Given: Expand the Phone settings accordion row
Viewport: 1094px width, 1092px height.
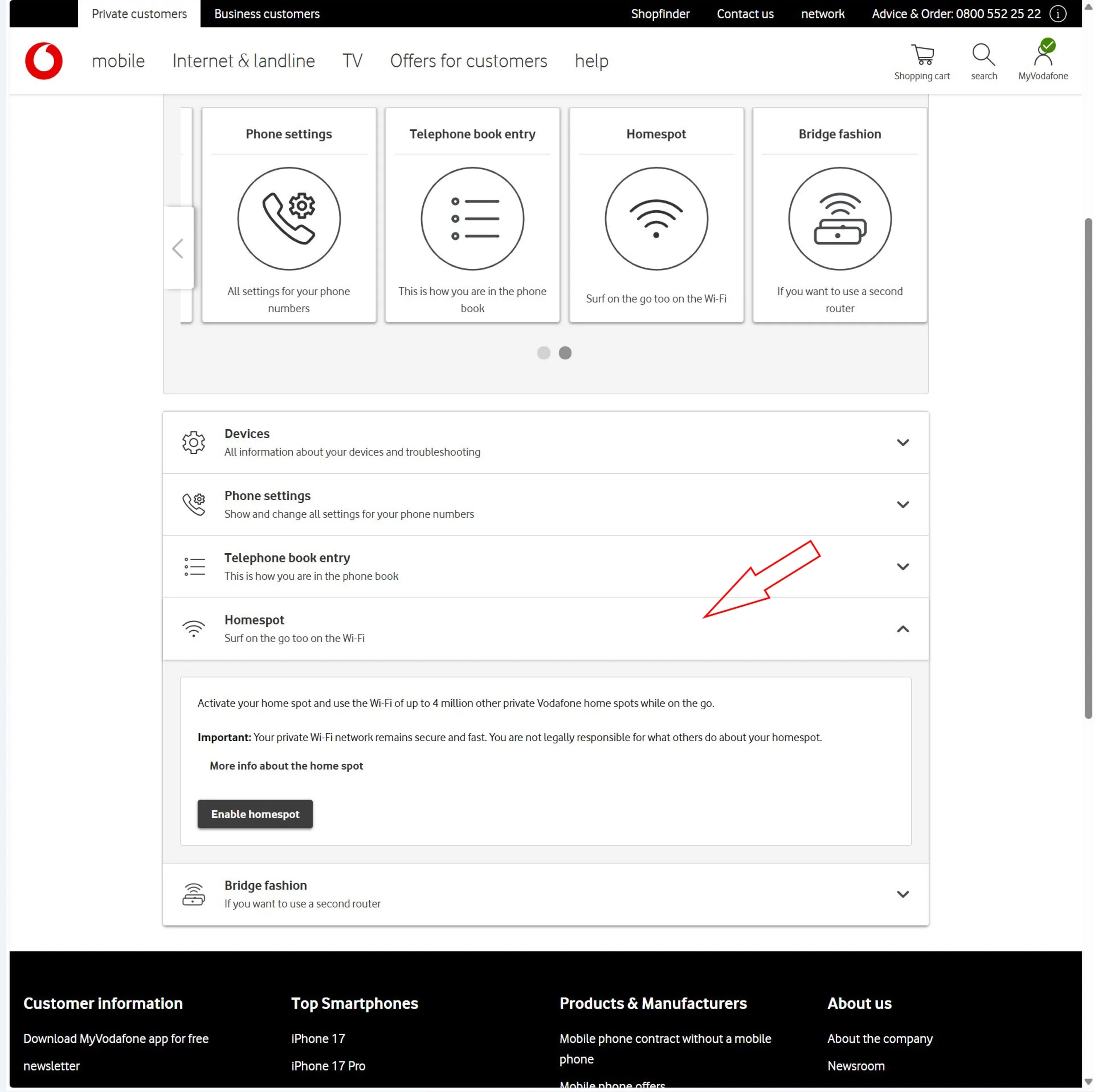Looking at the screenshot, I should (903, 505).
